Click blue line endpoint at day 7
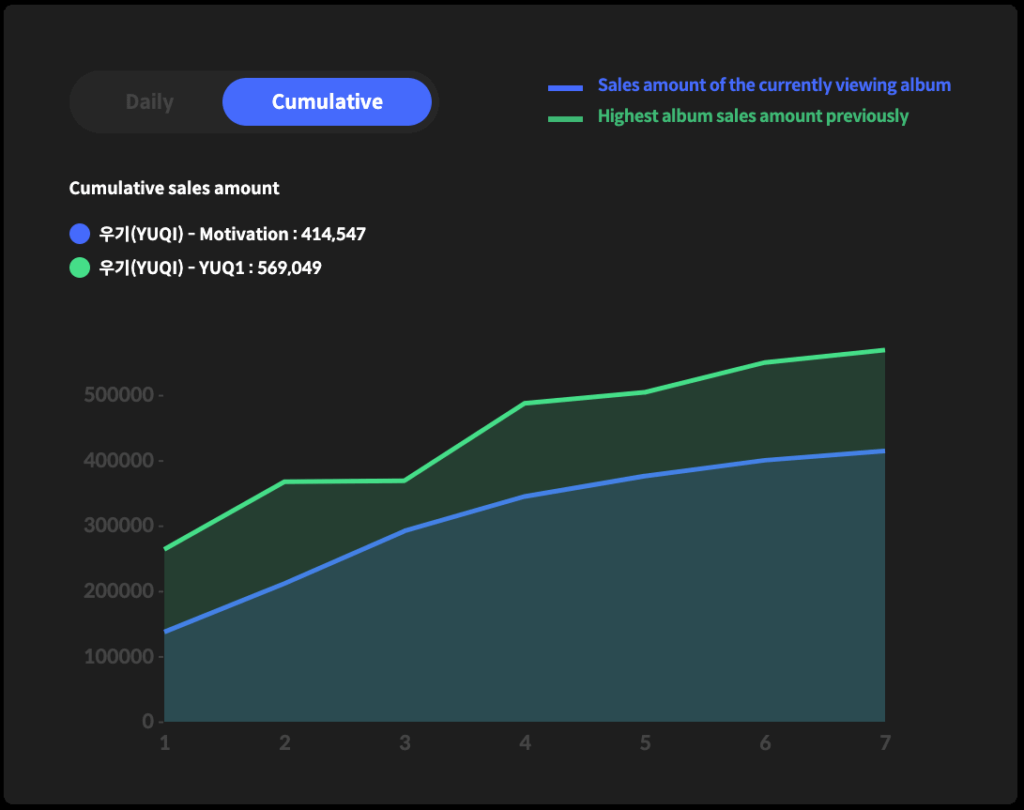1024x810 pixels. (884, 451)
